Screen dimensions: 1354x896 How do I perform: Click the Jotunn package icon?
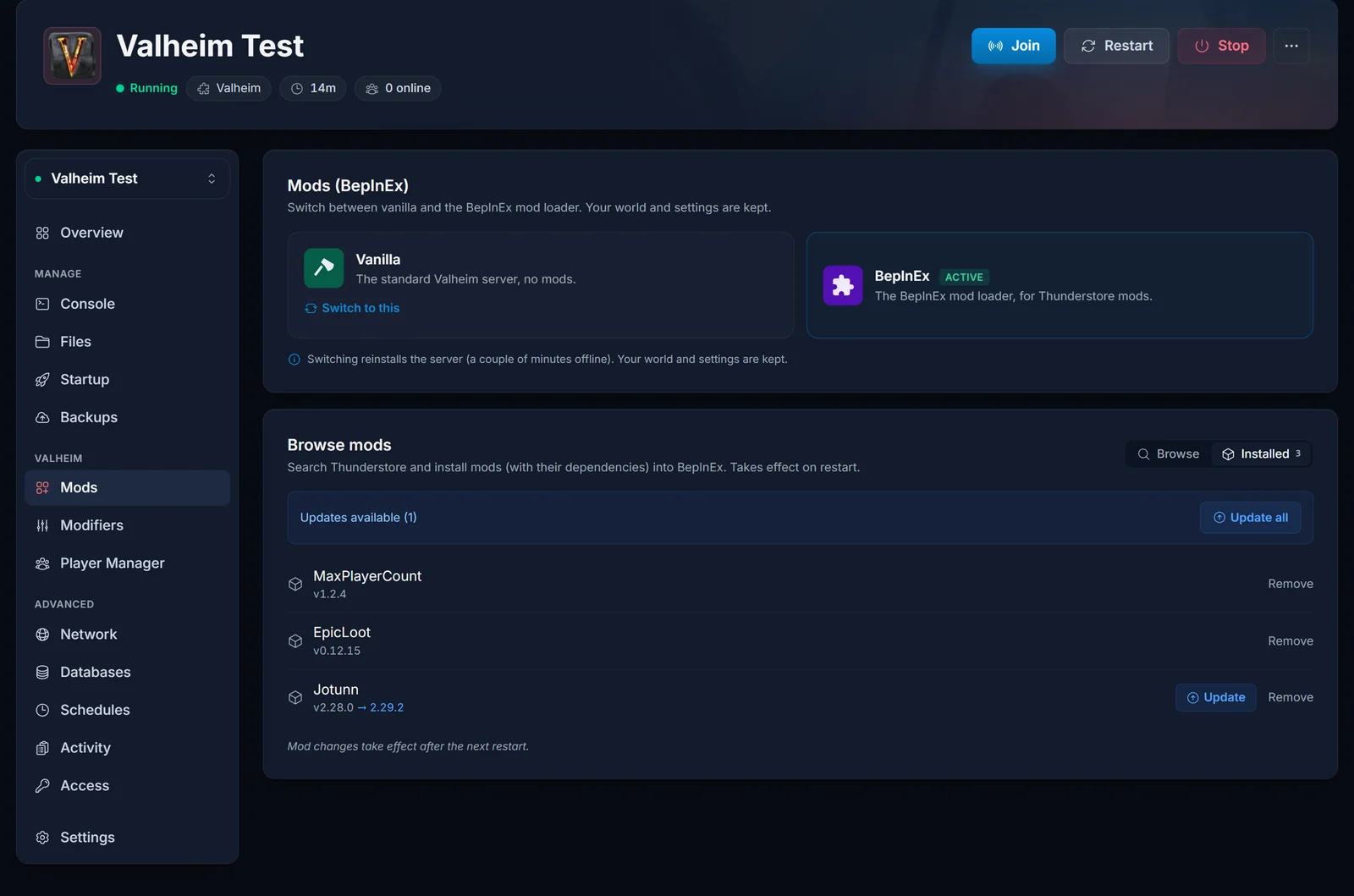[295, 697]
